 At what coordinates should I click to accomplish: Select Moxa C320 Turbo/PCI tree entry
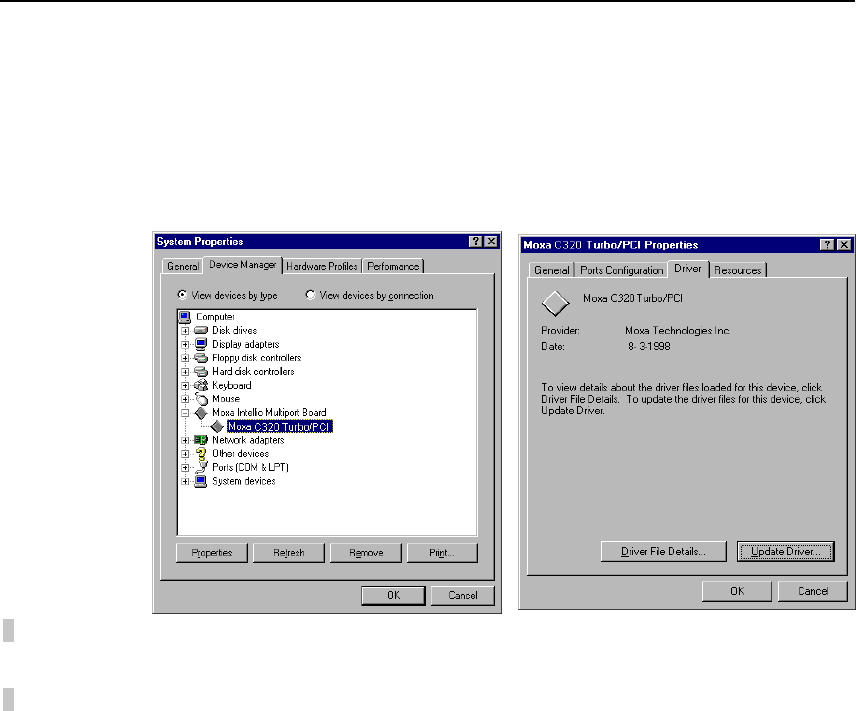[x=280, y=426]
